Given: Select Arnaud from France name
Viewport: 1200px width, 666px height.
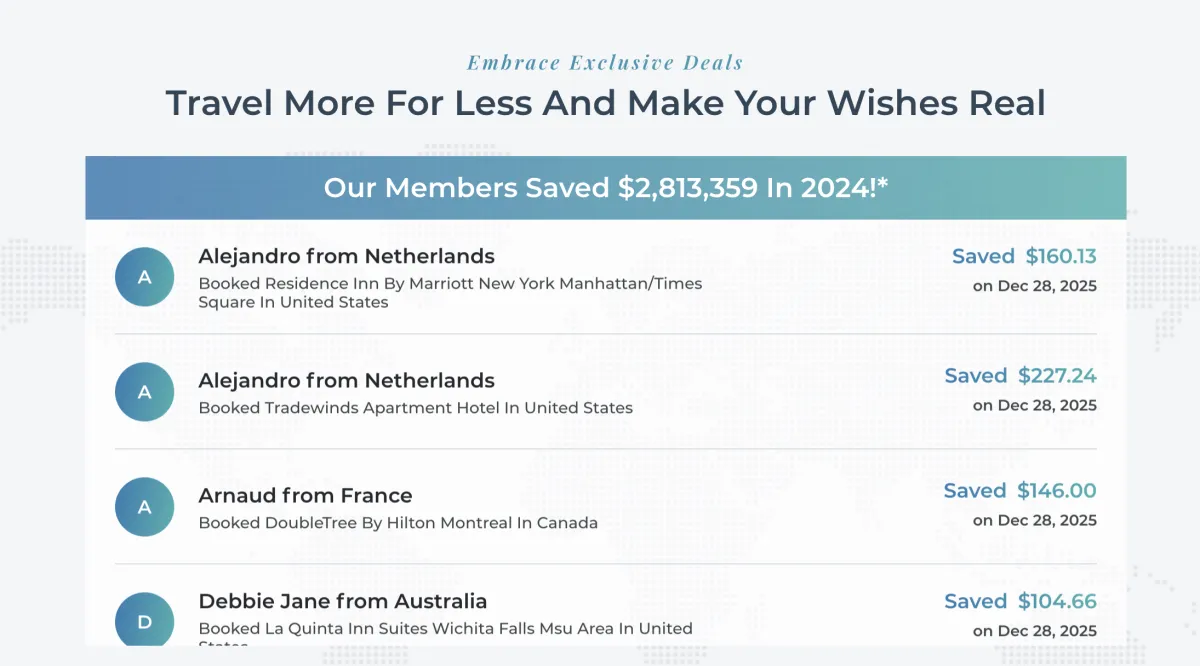Looking at the screenshot, I should pos(305,496).
